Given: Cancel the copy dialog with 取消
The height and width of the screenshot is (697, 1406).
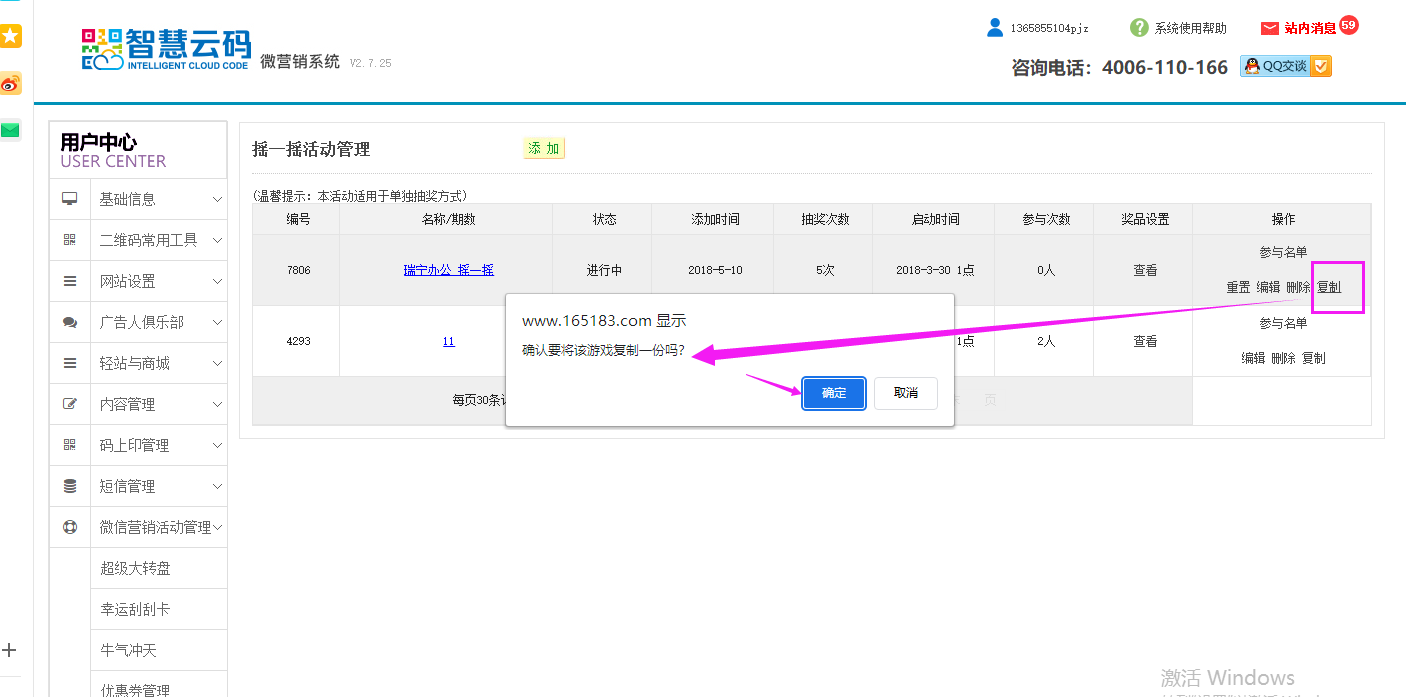Looking at the screenshot, I should [x=905, y=393].
